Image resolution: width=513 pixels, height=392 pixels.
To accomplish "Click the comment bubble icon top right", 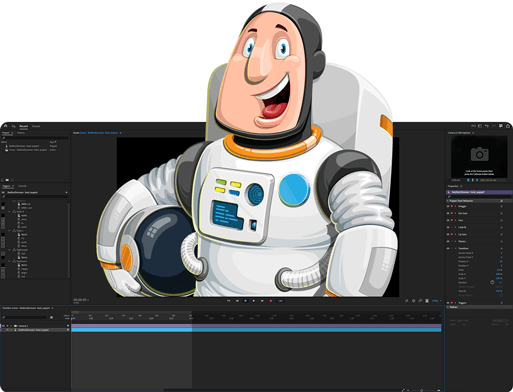I will pyautogui.click(x=501, y=126).
